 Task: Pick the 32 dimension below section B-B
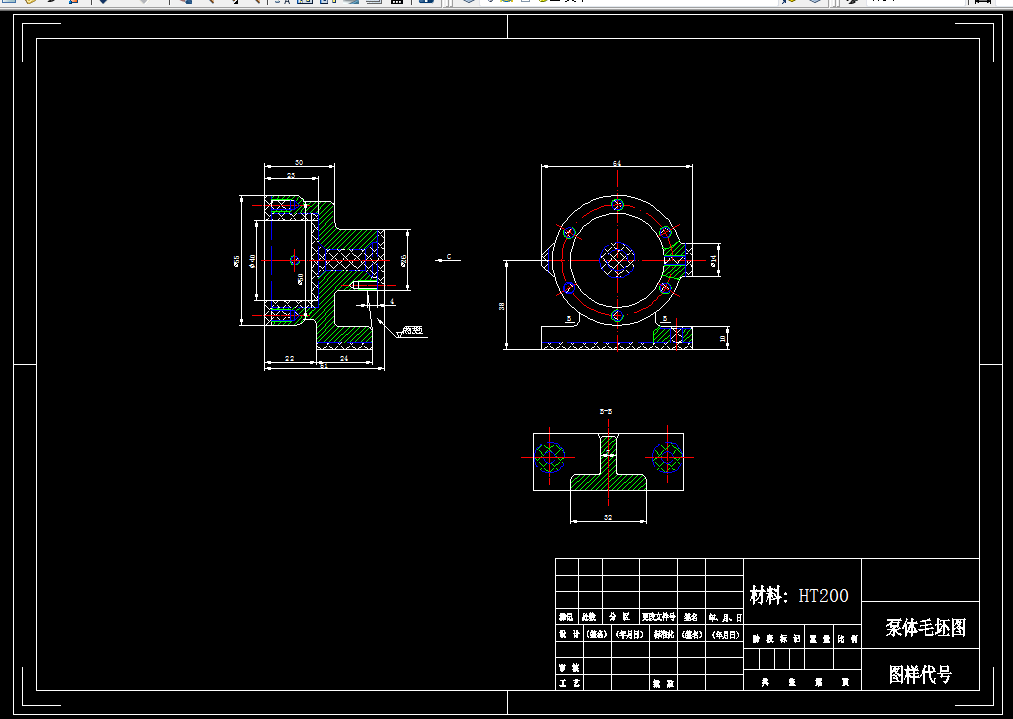[608, 517]
